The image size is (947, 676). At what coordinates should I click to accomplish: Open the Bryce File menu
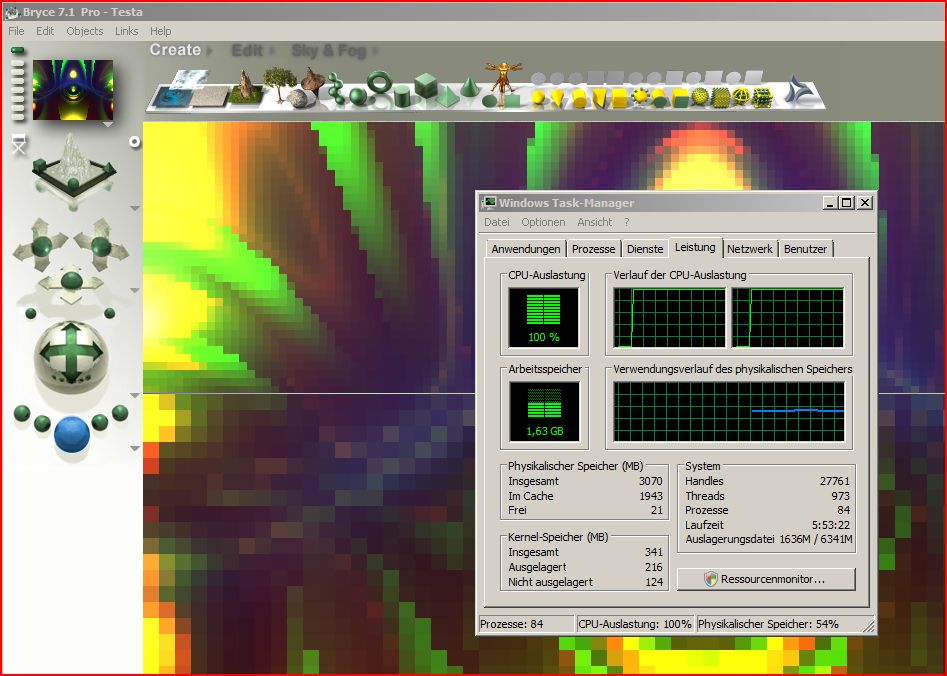pyautogui.click(x=16, y=31)
